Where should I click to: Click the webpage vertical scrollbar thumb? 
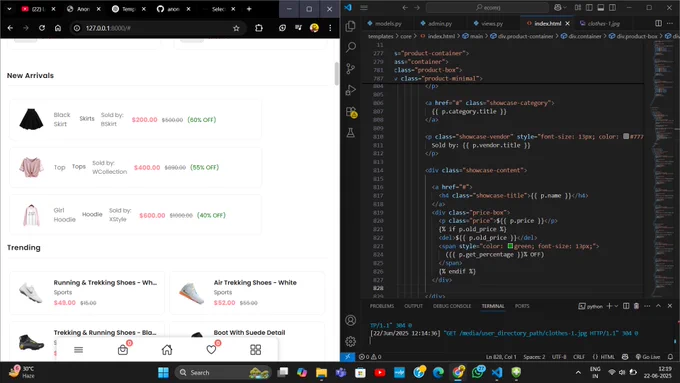(336, 74)
